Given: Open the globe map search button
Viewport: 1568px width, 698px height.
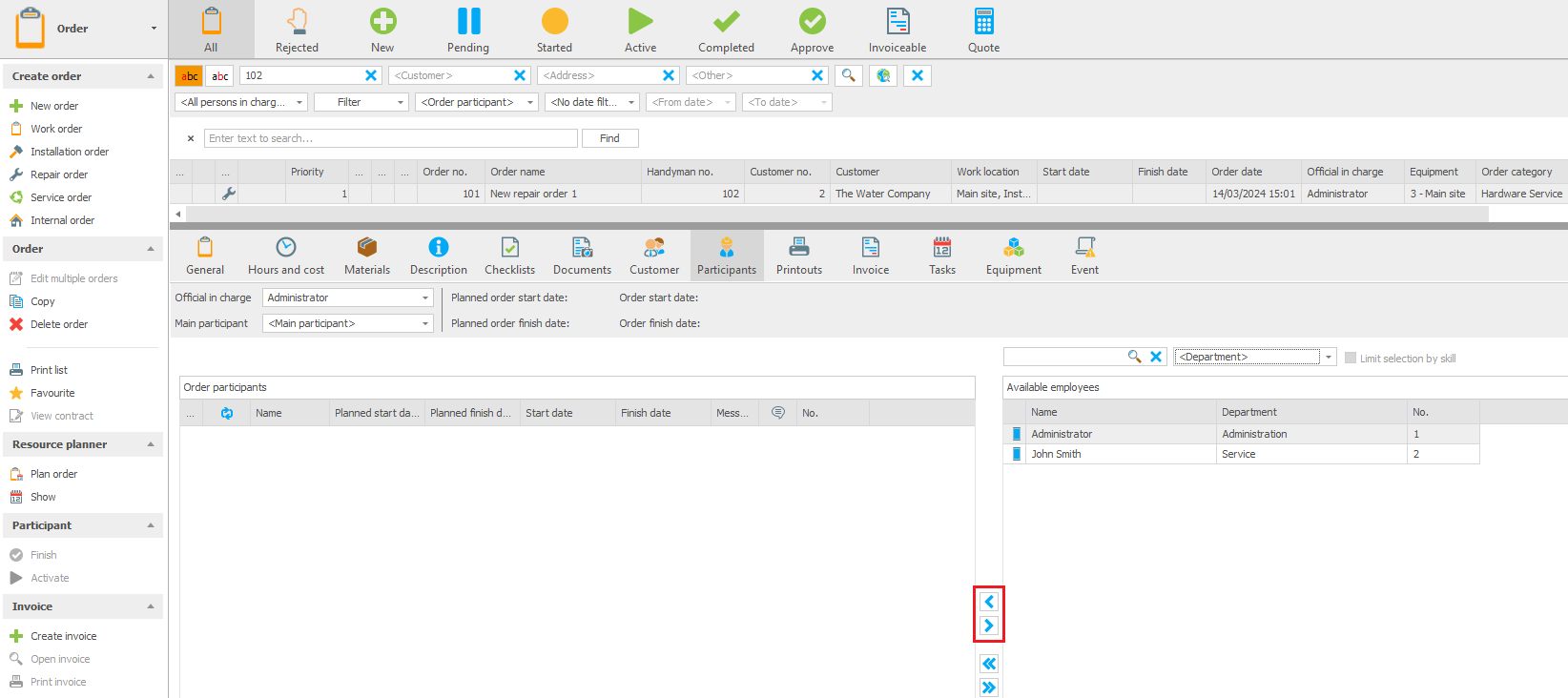Looking at the screenshot, I should 883,75.
